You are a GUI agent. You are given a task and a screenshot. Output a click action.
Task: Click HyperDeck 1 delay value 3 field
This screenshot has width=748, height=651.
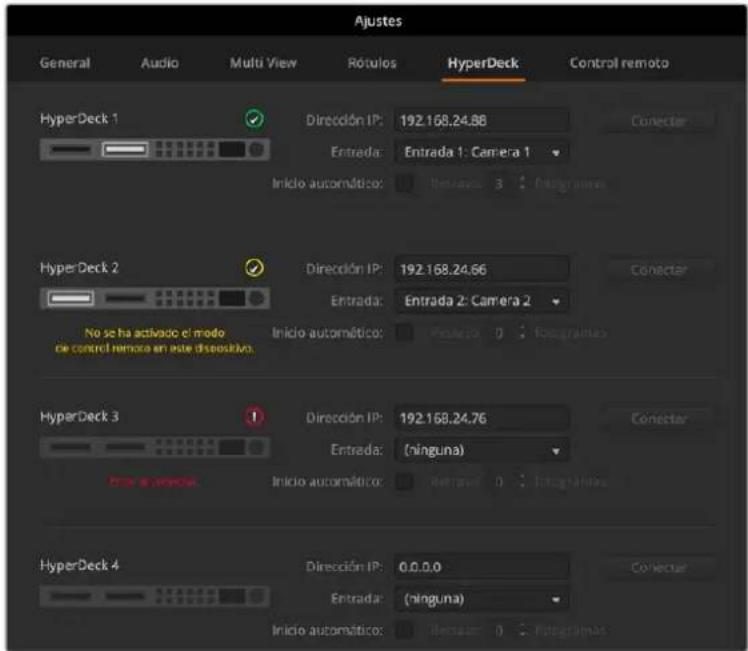pyautogui.click(x=499, y=184)
